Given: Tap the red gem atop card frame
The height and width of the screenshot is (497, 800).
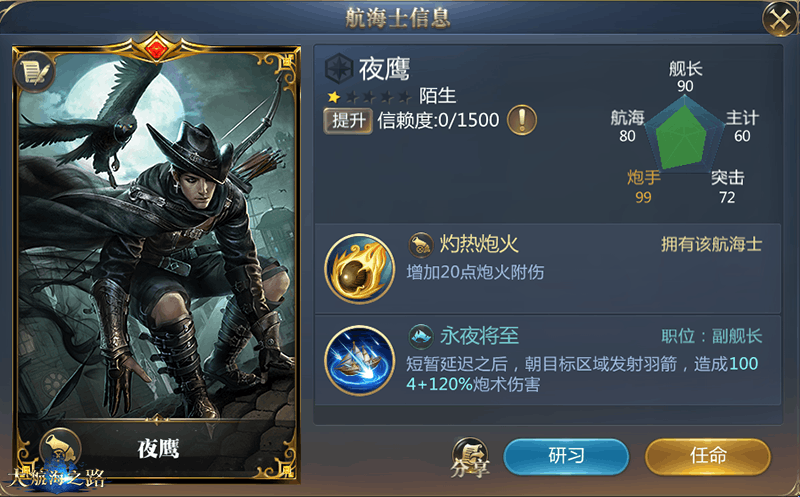Looking at the screenshot, I should [x=156, y=49].
